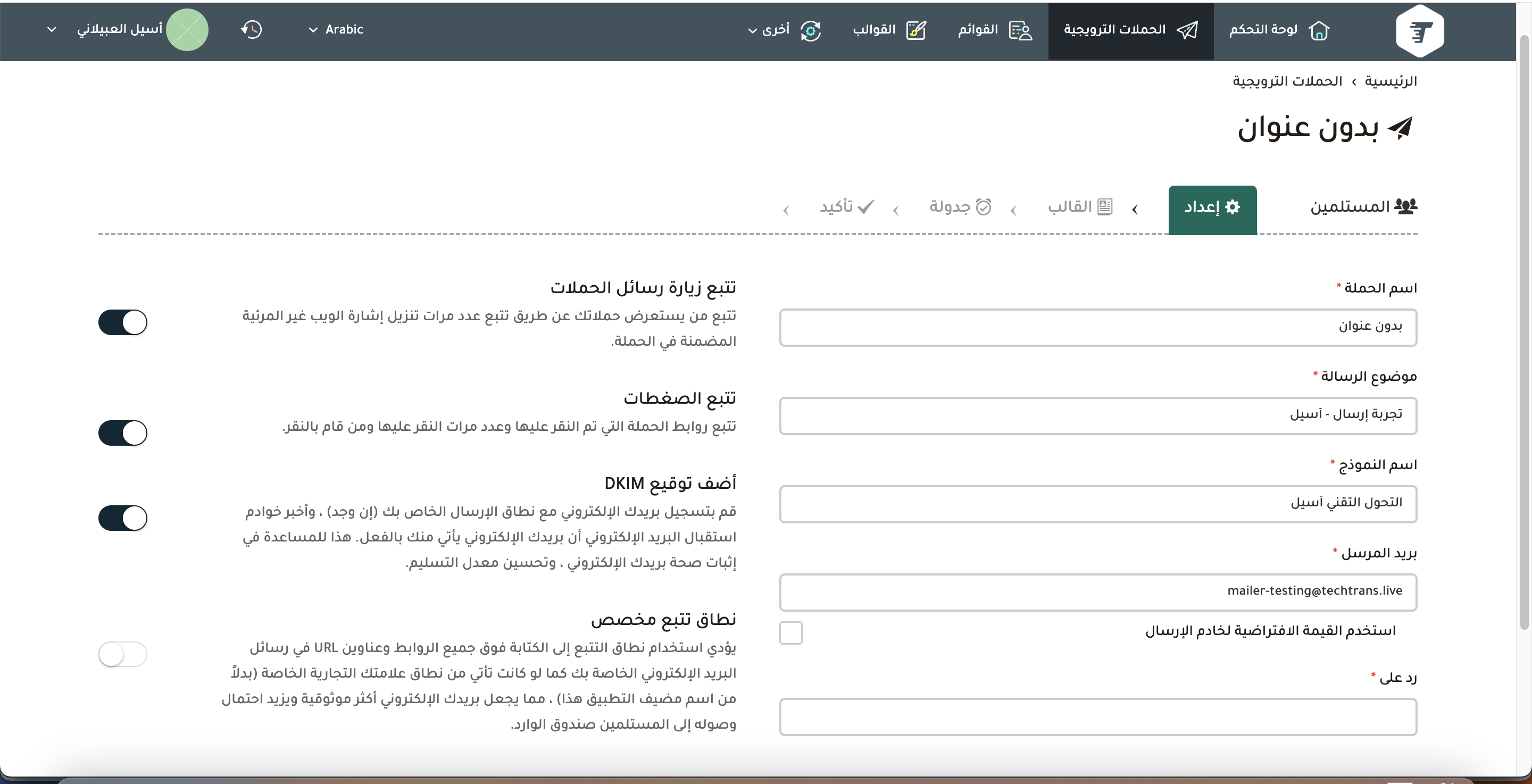
Task: Open the activity history clock icon
Action: (252, 29)
